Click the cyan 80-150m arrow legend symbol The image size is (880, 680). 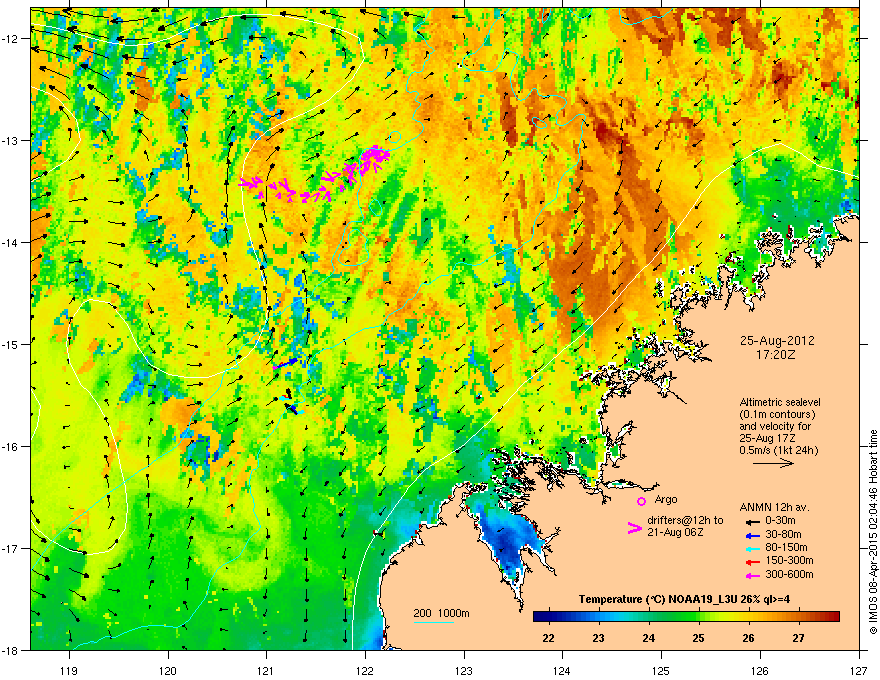point(751,548)
